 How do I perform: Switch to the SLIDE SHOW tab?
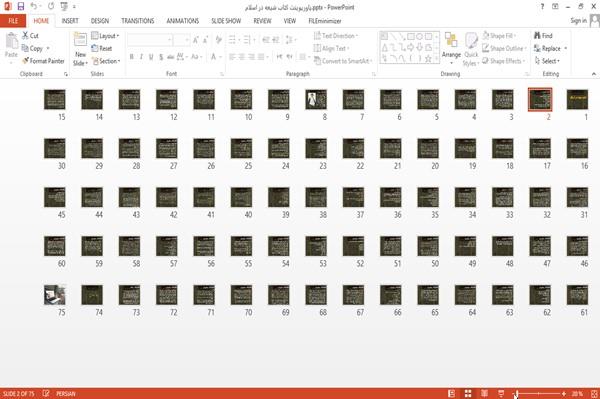[x=226, y=21]
